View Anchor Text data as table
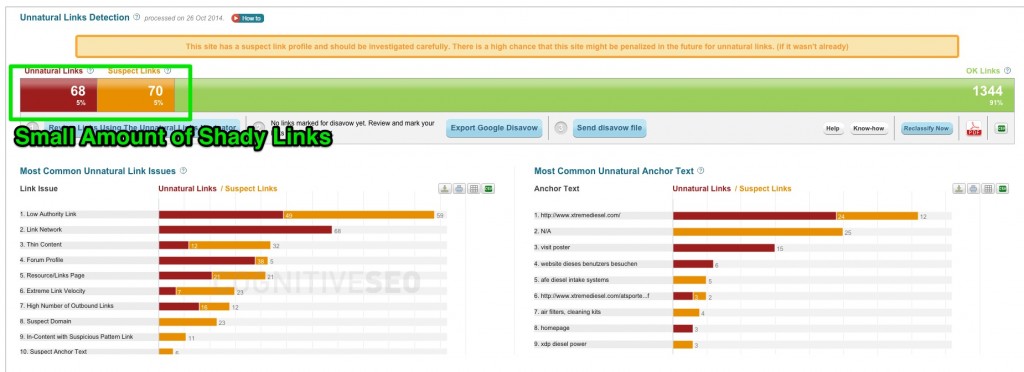The width and height of the screenshot is (1024, 372). [988, 189]
